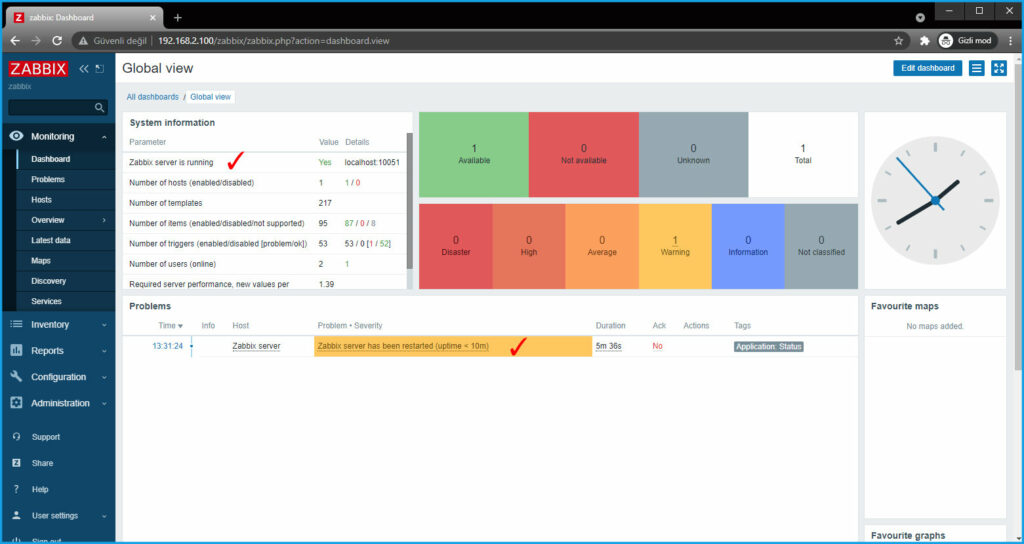The image size is (1024, 544).
Task: Click the search magnifier icon in sidebar
Action: click(x=99, y=108)
